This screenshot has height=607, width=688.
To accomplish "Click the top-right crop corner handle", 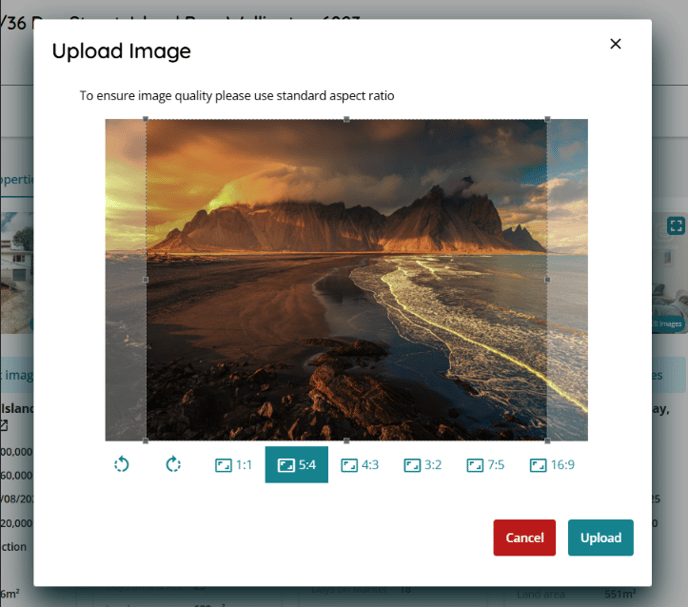I will coord(547,120).
